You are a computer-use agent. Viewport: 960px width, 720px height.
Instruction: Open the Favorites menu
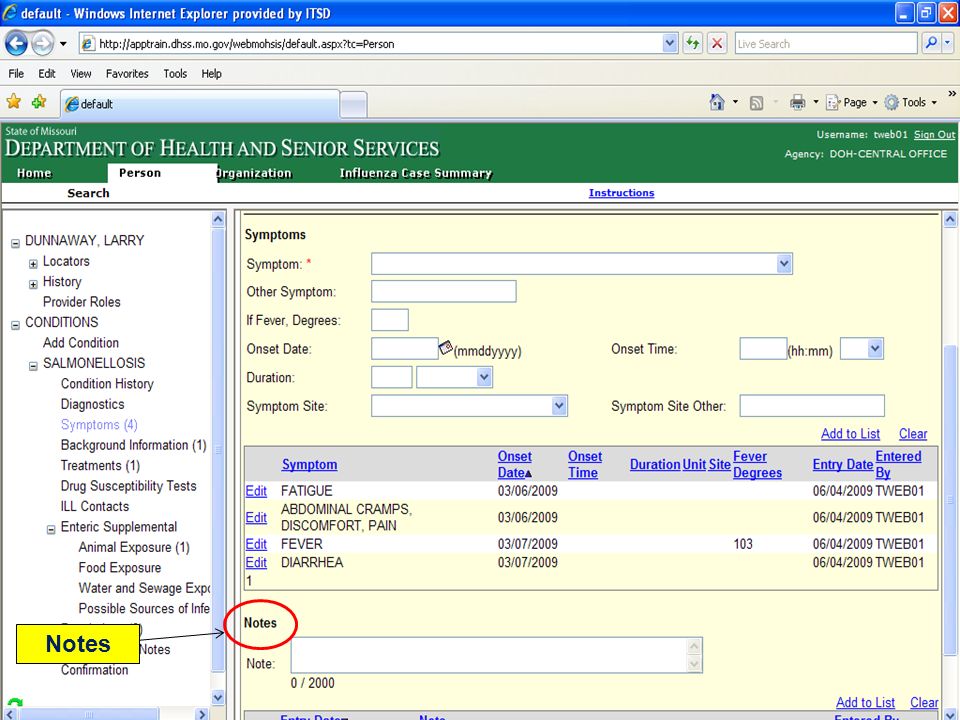[127, 73]
